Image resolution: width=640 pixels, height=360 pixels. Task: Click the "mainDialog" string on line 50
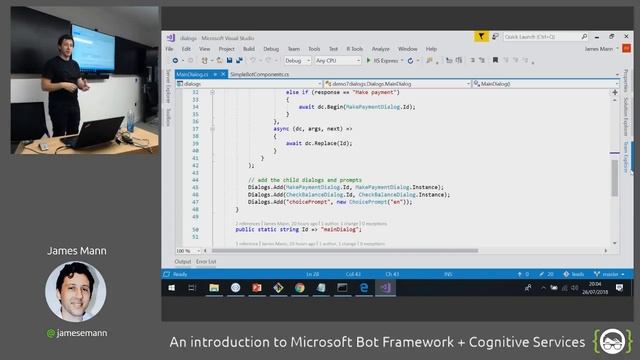(x=341, y=229)
